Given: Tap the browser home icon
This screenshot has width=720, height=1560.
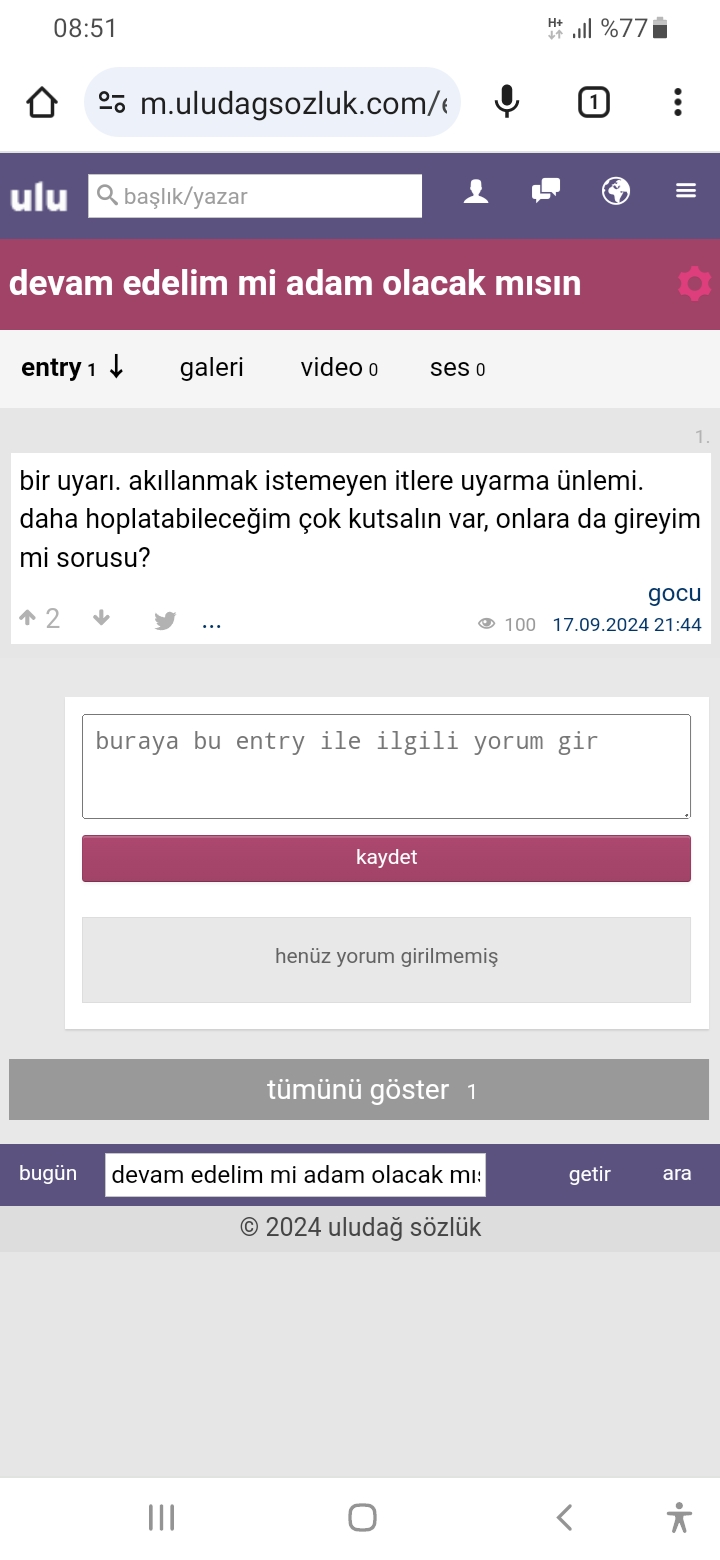Looking at the screenshot, I should coord(42,102).
